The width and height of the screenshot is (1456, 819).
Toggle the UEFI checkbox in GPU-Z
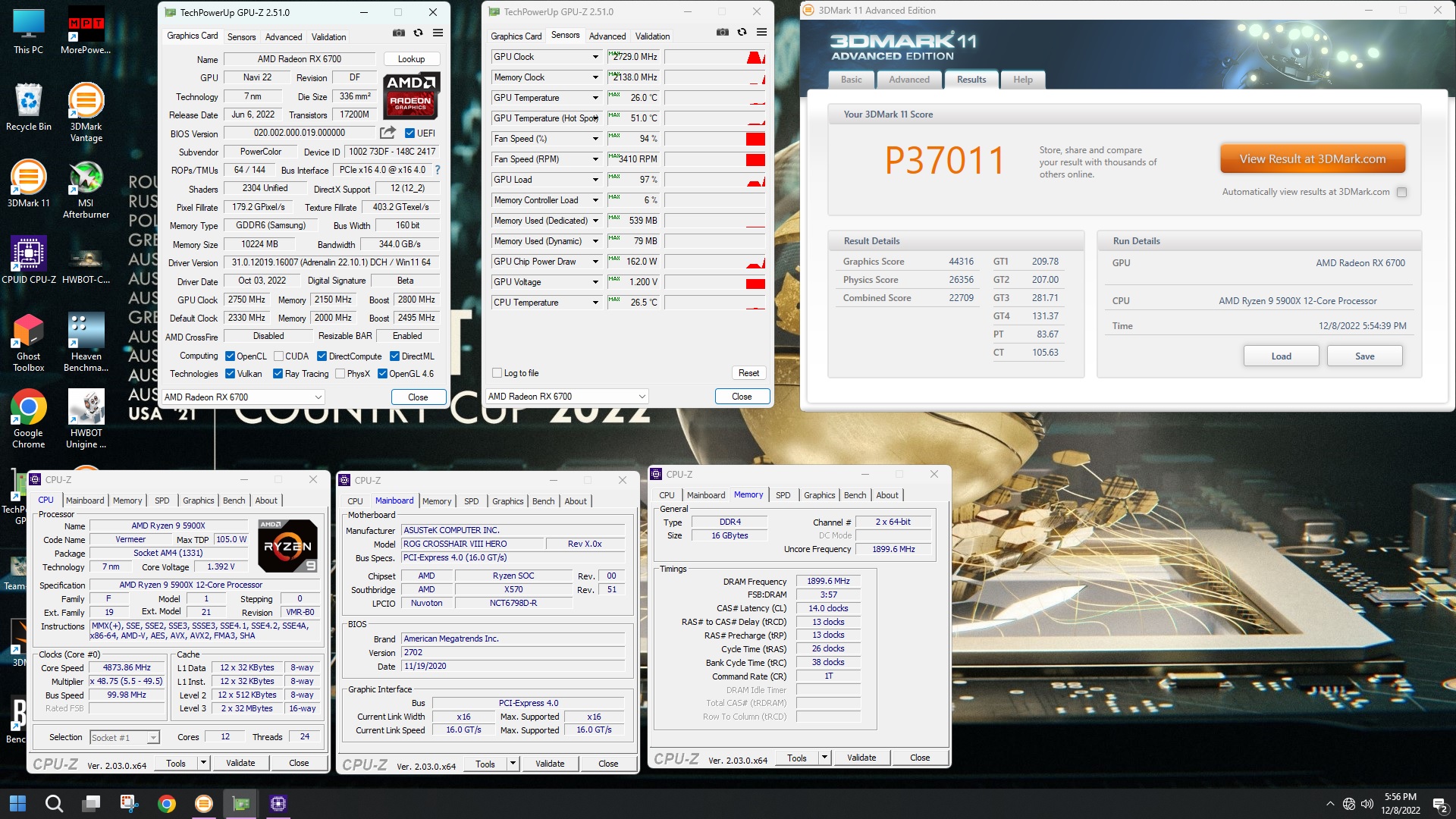(409, 133)
